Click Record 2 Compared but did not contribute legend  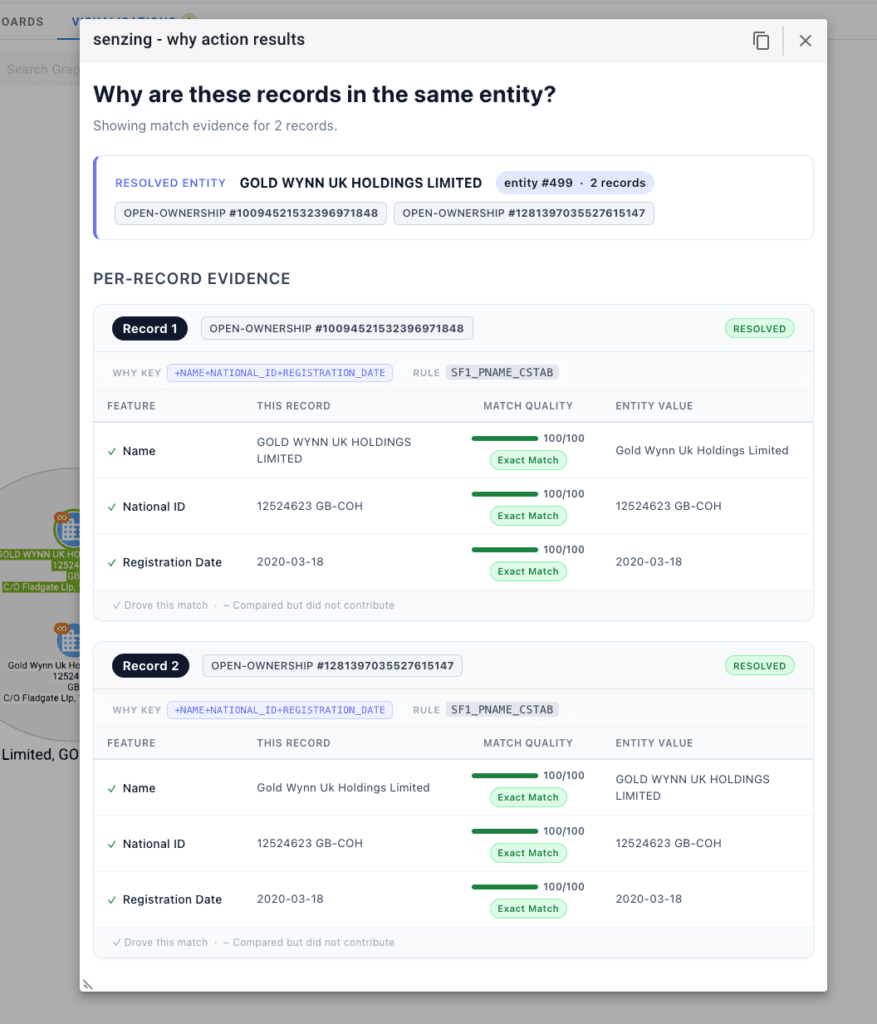309,942
